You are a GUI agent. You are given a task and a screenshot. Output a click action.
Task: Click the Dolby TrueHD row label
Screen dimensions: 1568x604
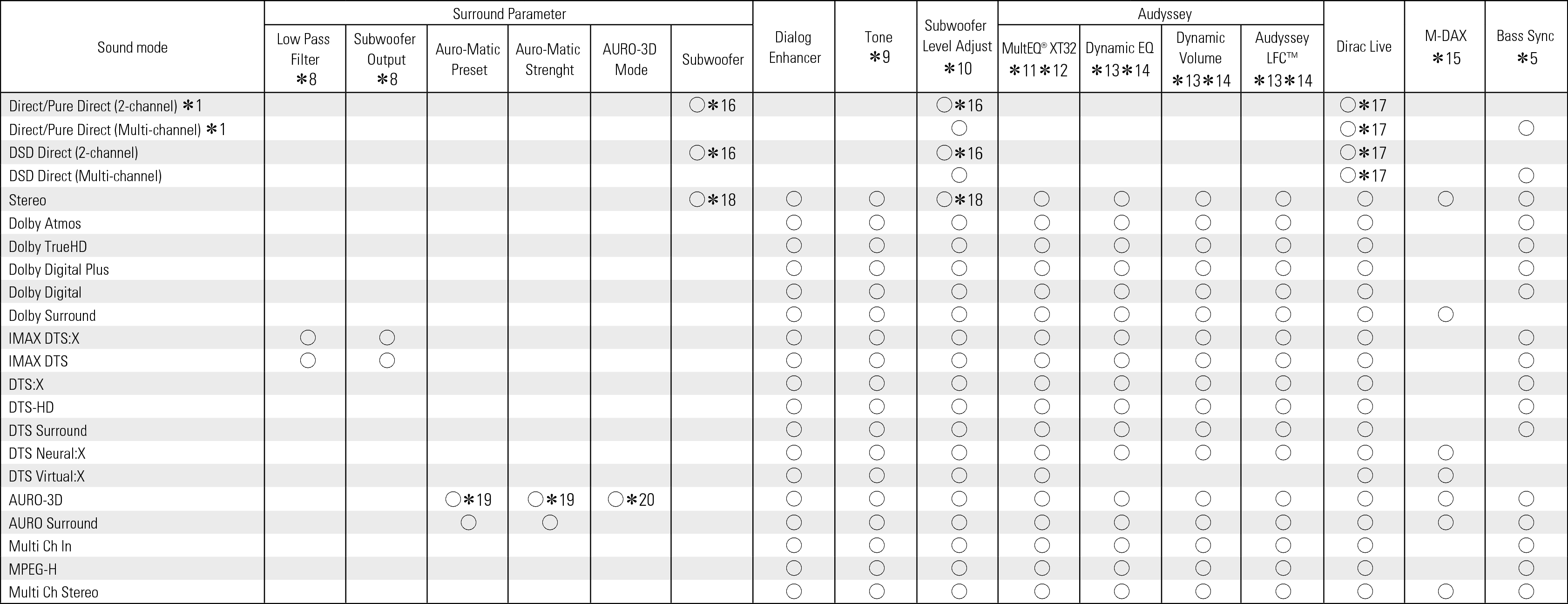(47, 247)
